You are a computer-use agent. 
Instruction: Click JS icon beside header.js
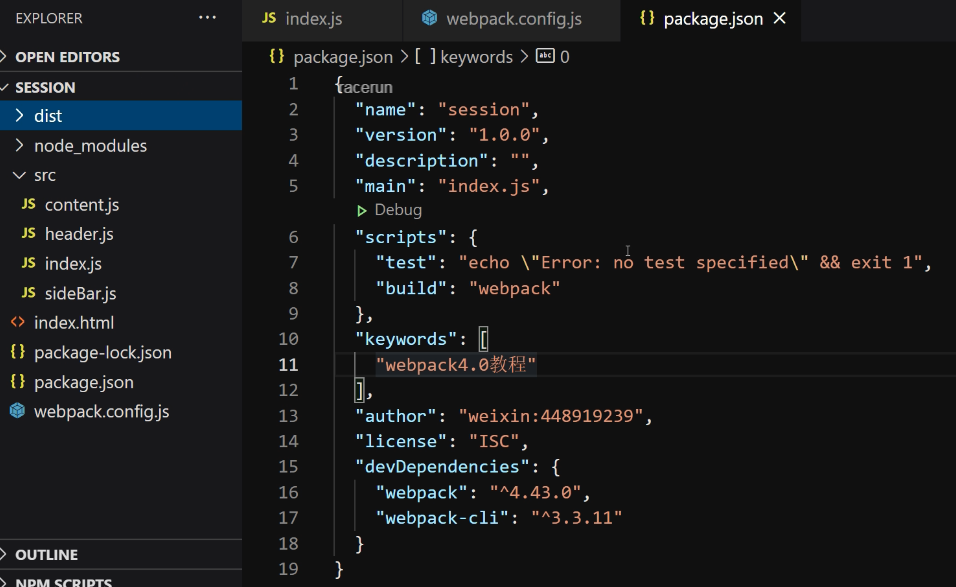click(x=29, y=233)
